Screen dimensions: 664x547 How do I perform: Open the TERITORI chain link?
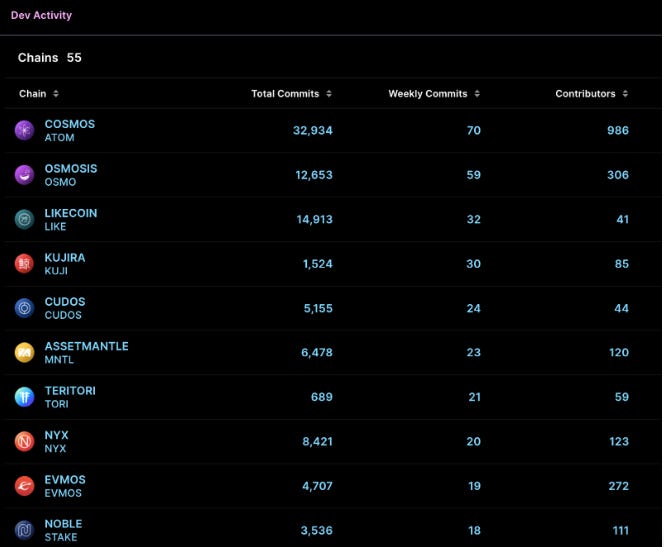pos(70,390)
